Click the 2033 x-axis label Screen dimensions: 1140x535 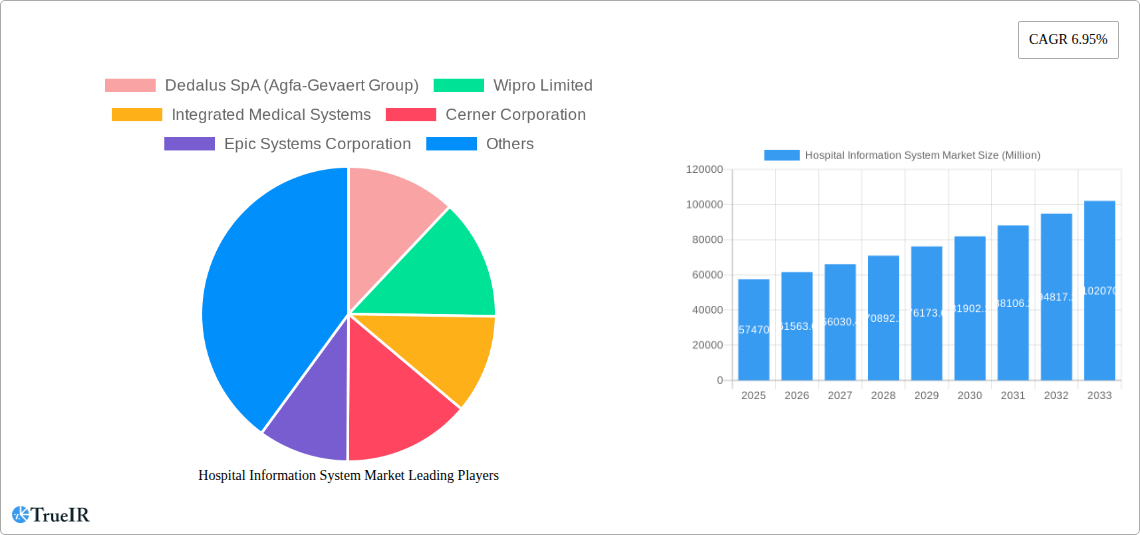1099,395
